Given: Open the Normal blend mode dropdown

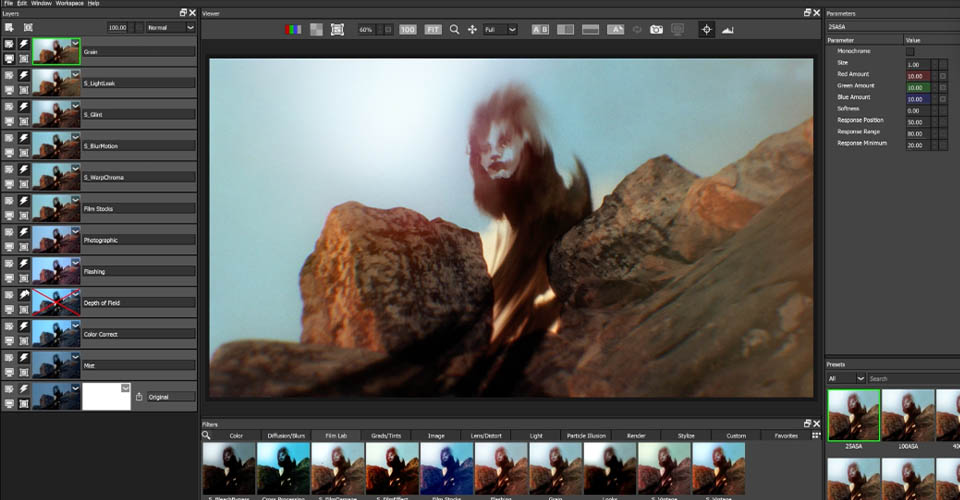Looking at the screenshot, I should 170,28.
